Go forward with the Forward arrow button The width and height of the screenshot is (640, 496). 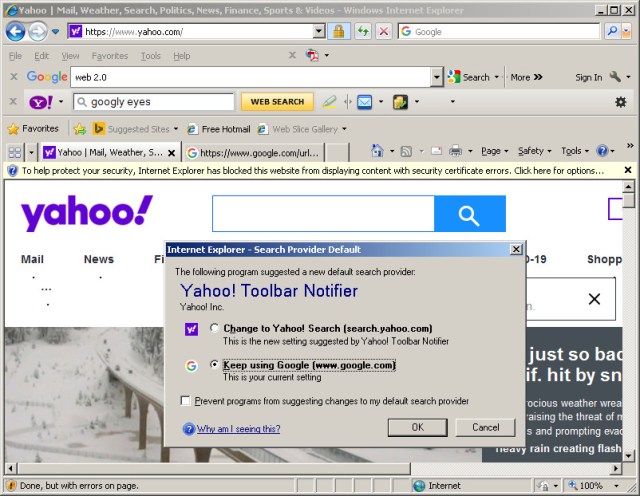(x=38, y=31)
